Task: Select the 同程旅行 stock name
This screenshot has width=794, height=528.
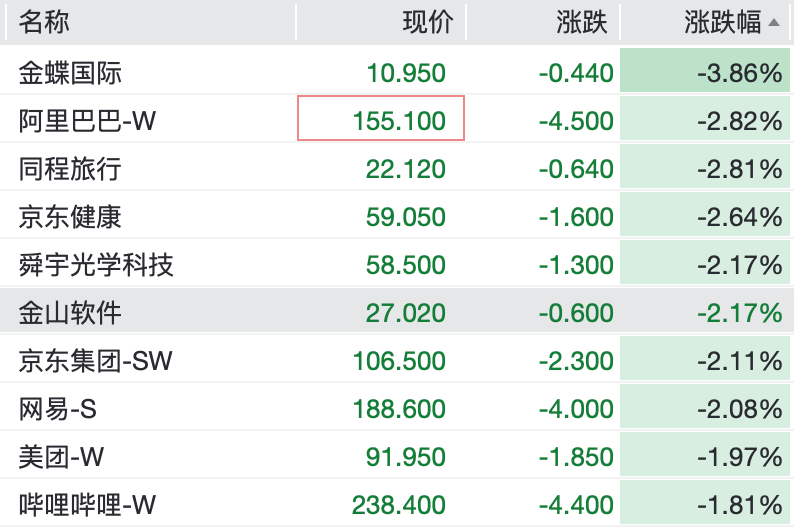Action: 70,169
